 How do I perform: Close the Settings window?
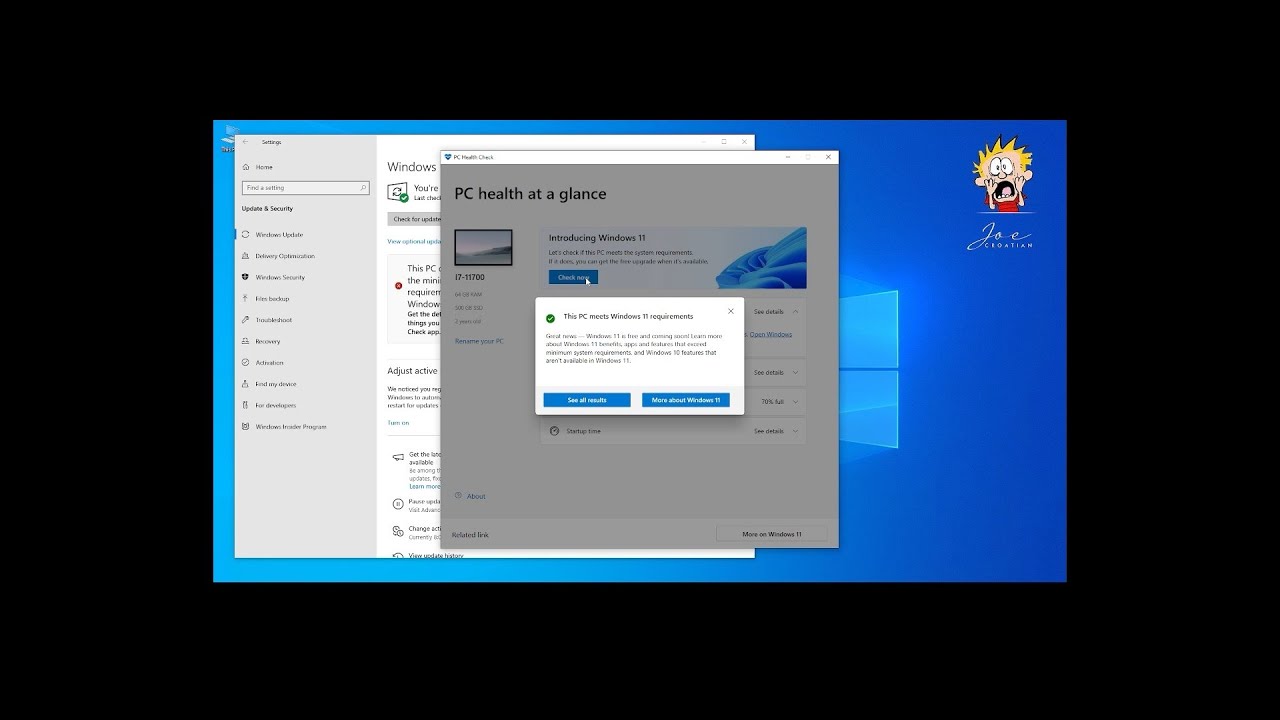(744, 142)
